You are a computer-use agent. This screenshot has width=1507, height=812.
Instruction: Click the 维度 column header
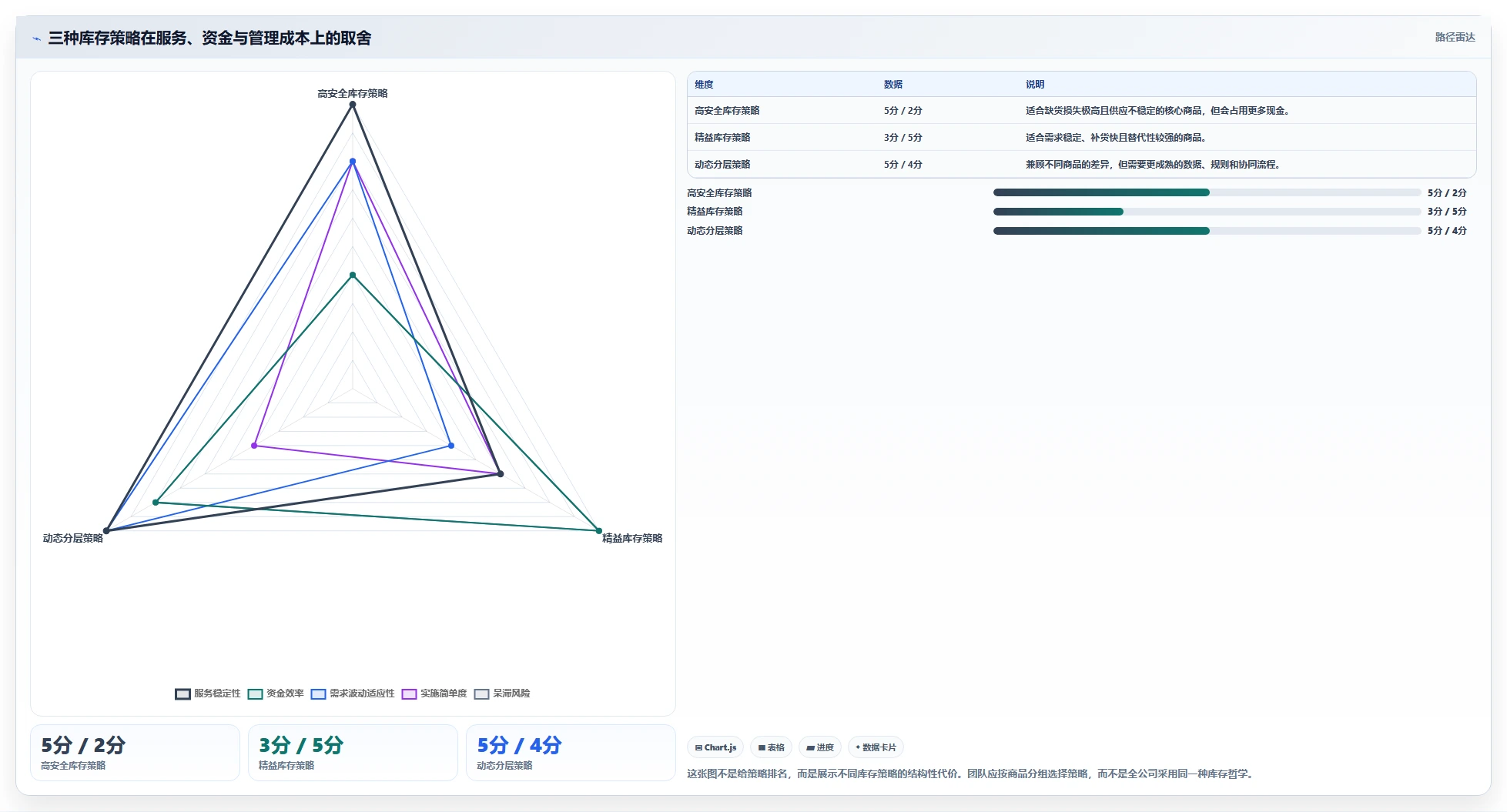(704, 85)
